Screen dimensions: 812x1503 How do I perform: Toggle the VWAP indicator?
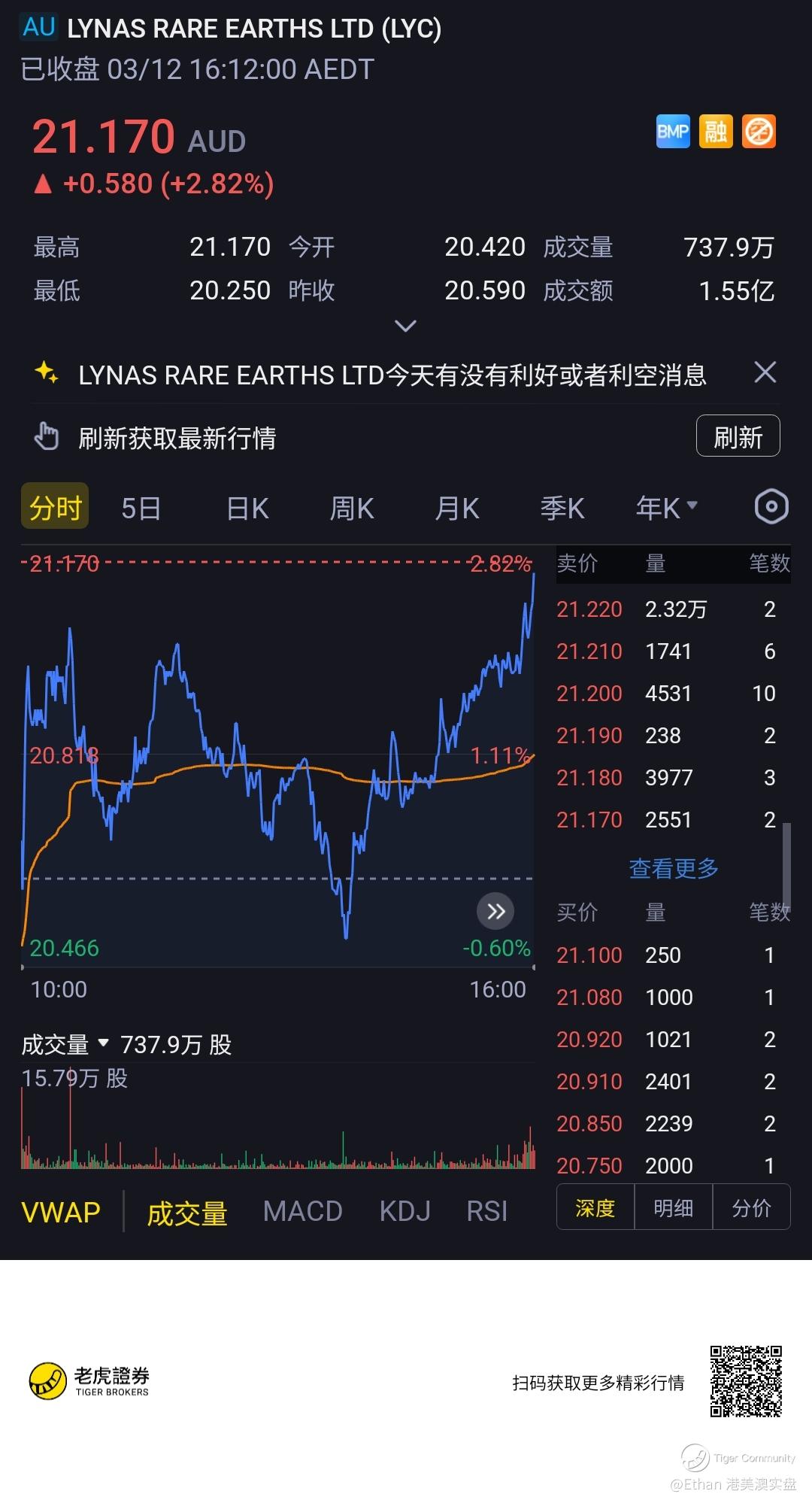(x=61, y=1212)
